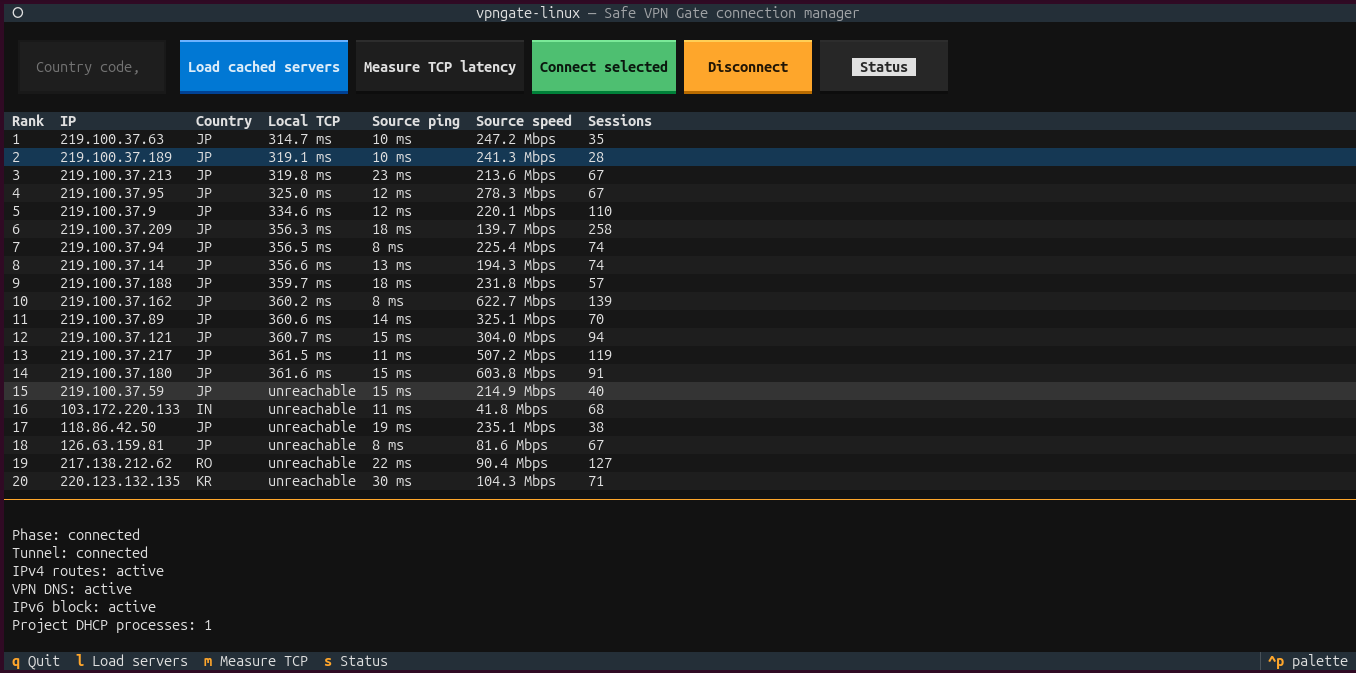Focus the Country code input field
Viewport: 1356px width, 673px height.
coord(92,67)
